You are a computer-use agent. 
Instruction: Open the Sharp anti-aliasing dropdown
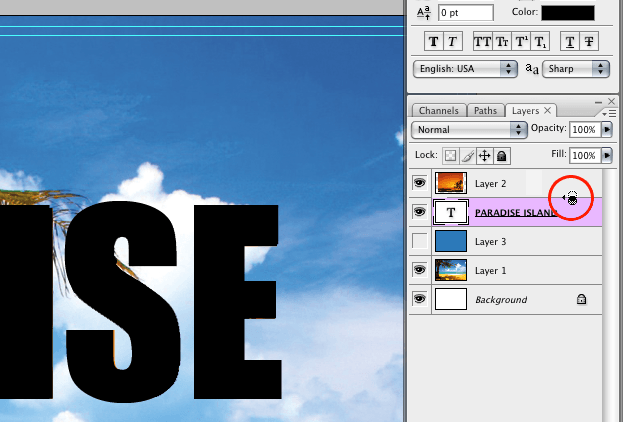tap(576, 69)
